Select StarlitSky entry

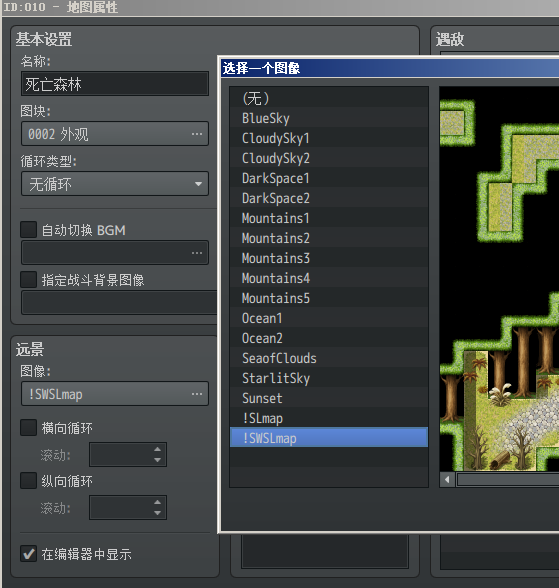tap(329, 378)
